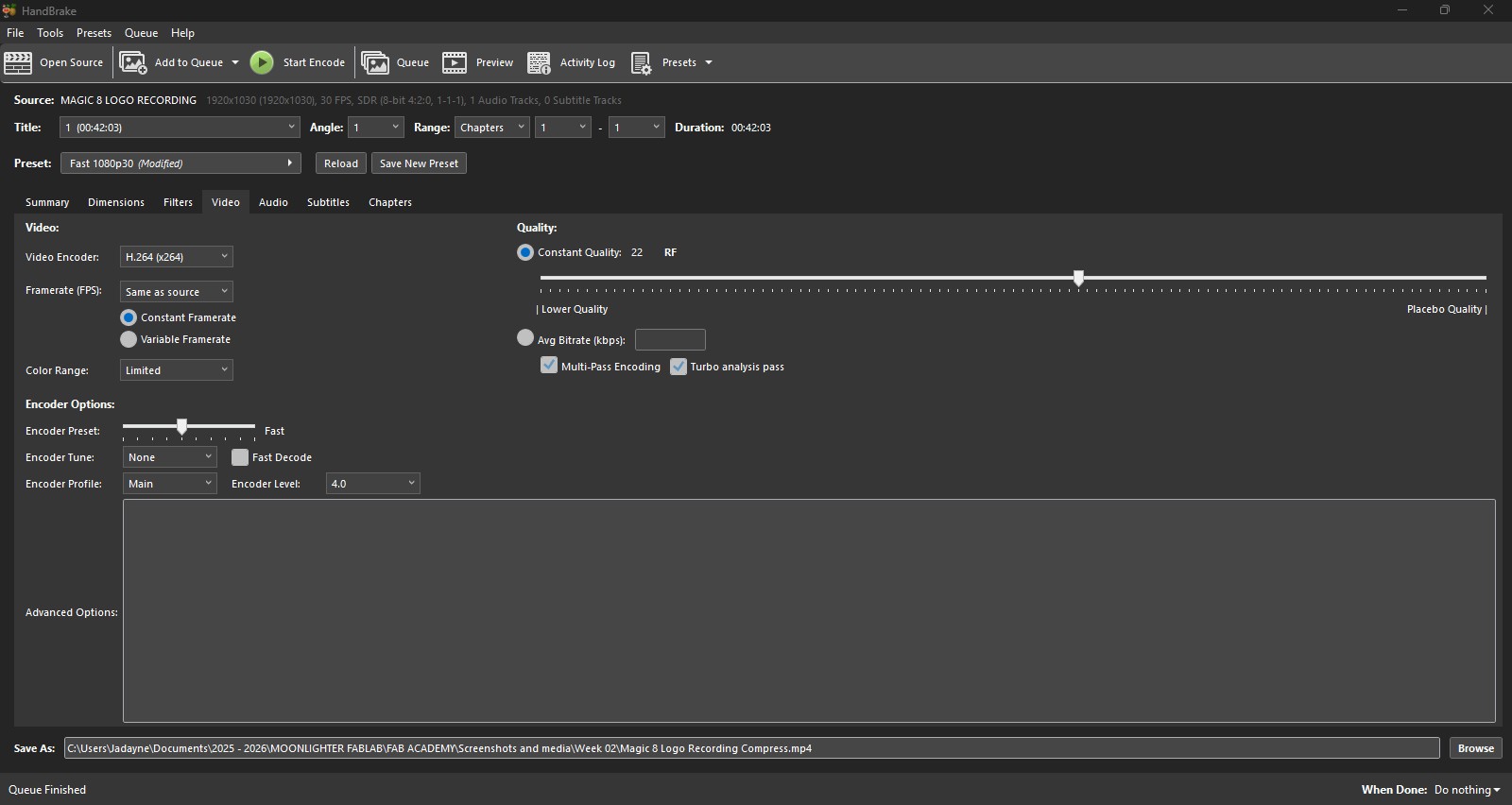Open the Angle dropdown
This screenshot has width=1512, height=805.
[376, 128]
